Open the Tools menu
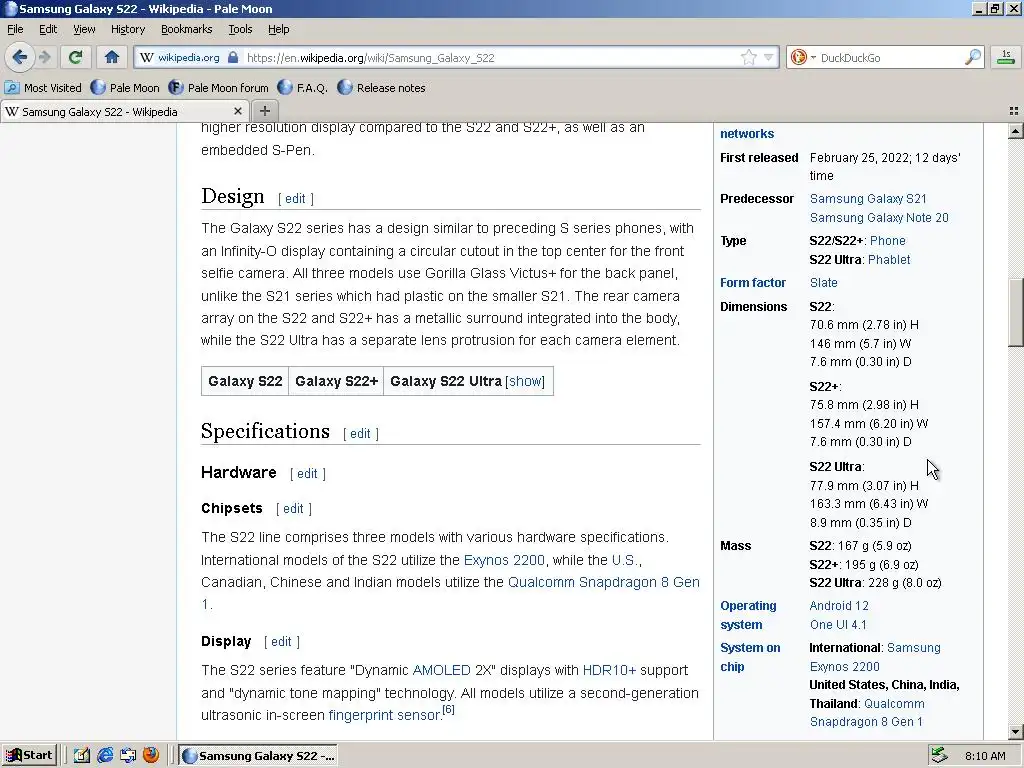1024x768 pixels. tap(240, 29)
